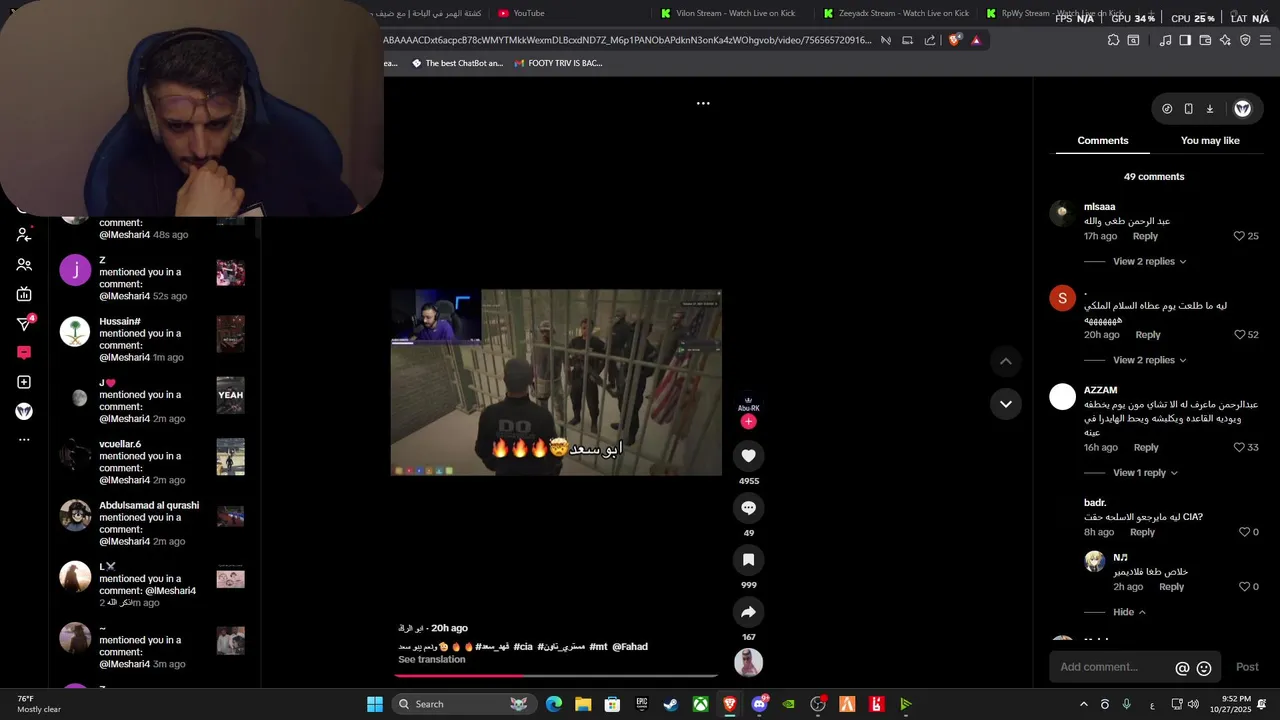Bookmark the video using the save icon

[x=748, y=560]
